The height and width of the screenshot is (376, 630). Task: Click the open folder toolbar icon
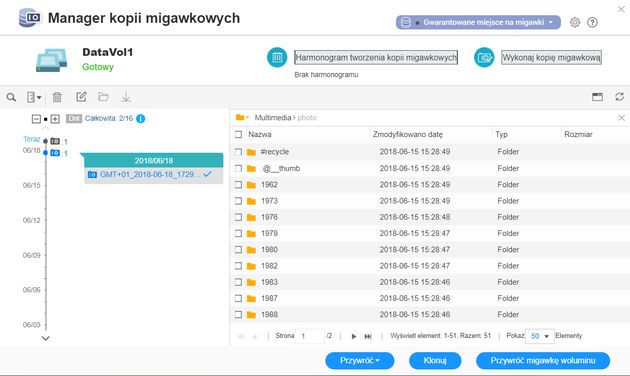[x=103, y=97]
